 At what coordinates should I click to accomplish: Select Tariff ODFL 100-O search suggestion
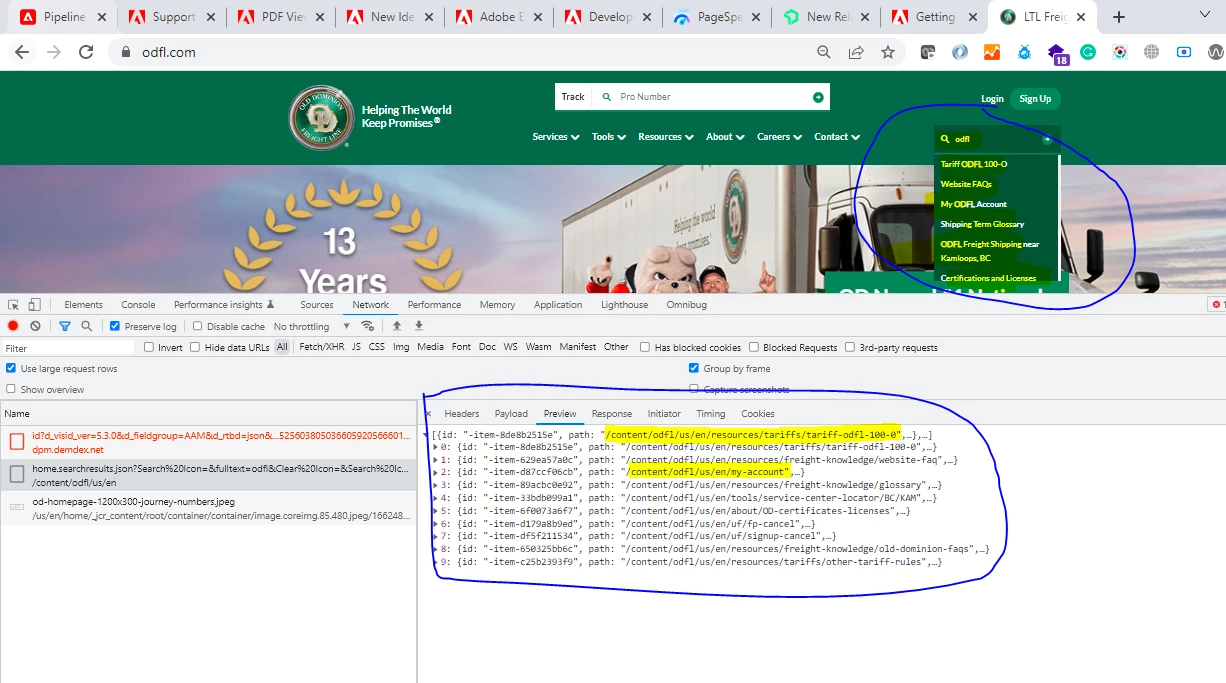tap(974, 164)
